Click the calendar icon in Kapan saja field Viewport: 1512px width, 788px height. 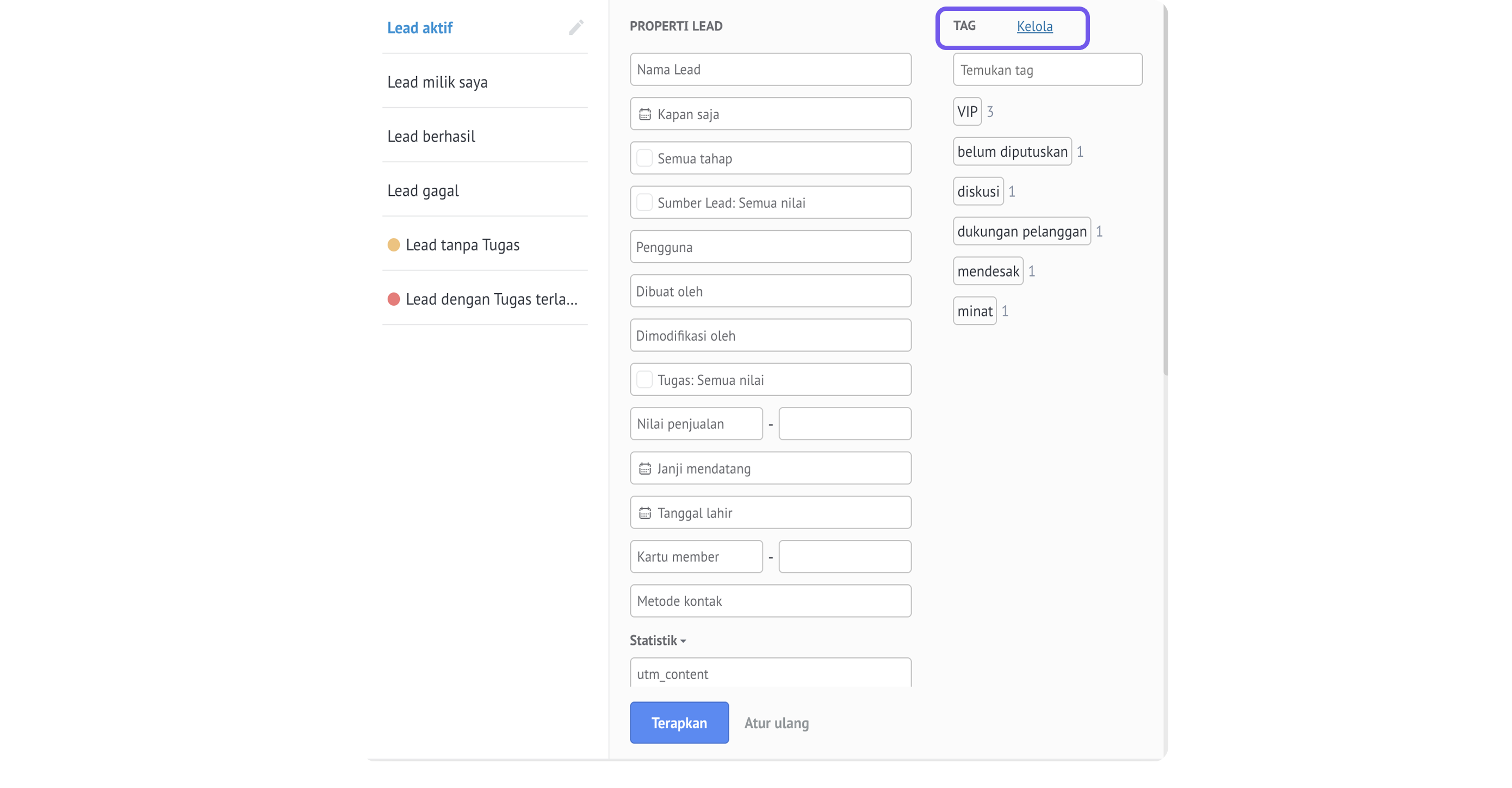[645, 114]
